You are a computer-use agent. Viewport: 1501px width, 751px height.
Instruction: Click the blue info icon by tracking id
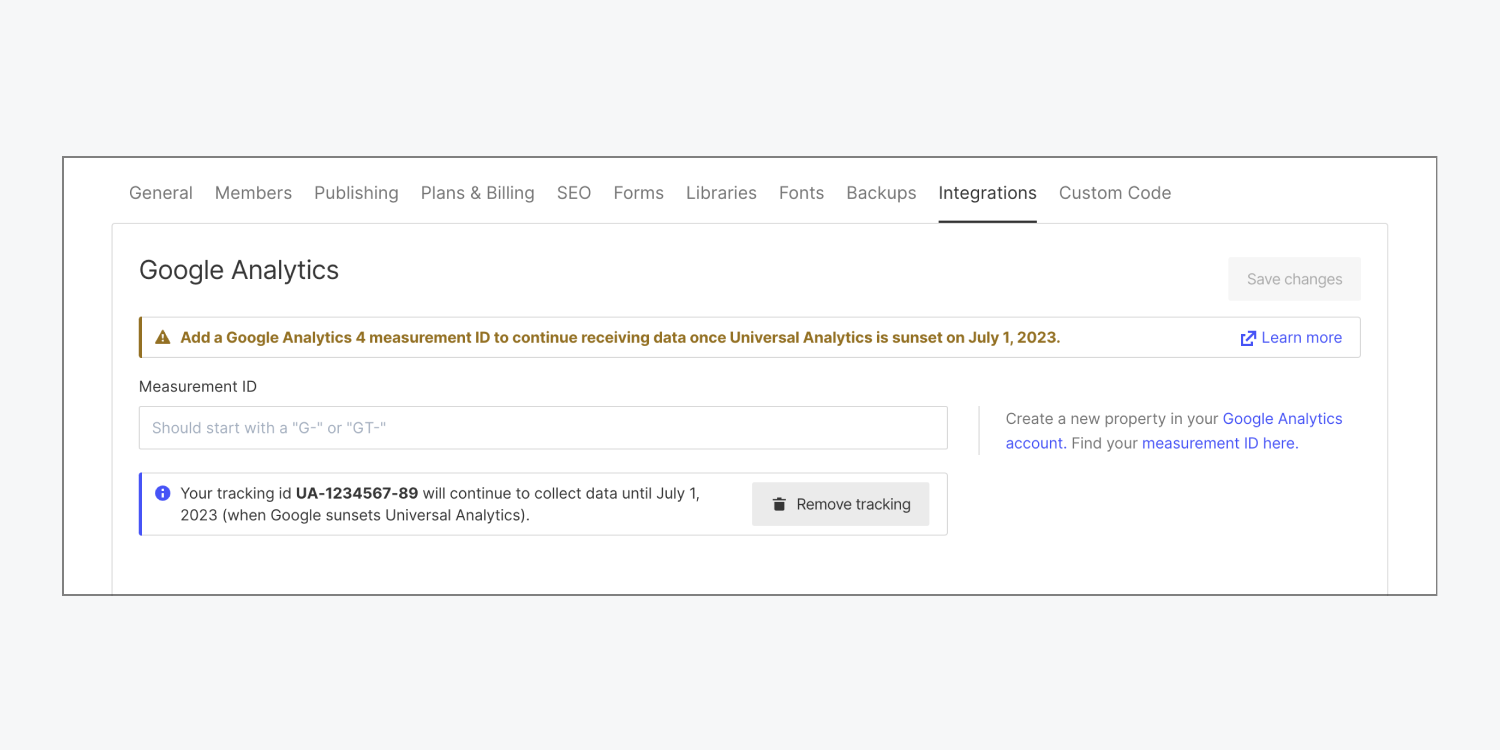(163, 493)
